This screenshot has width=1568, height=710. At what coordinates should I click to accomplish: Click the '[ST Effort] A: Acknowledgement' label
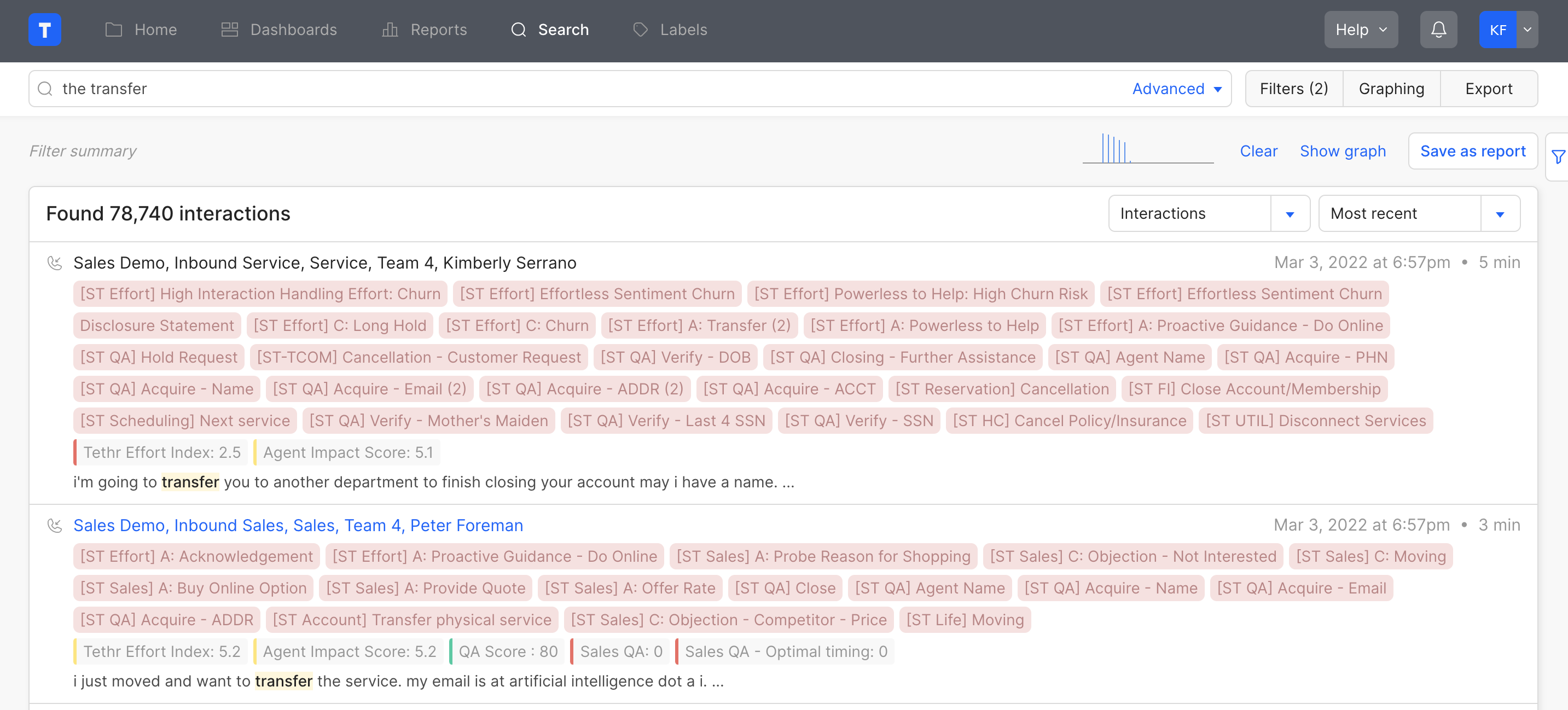coord(196,556)
